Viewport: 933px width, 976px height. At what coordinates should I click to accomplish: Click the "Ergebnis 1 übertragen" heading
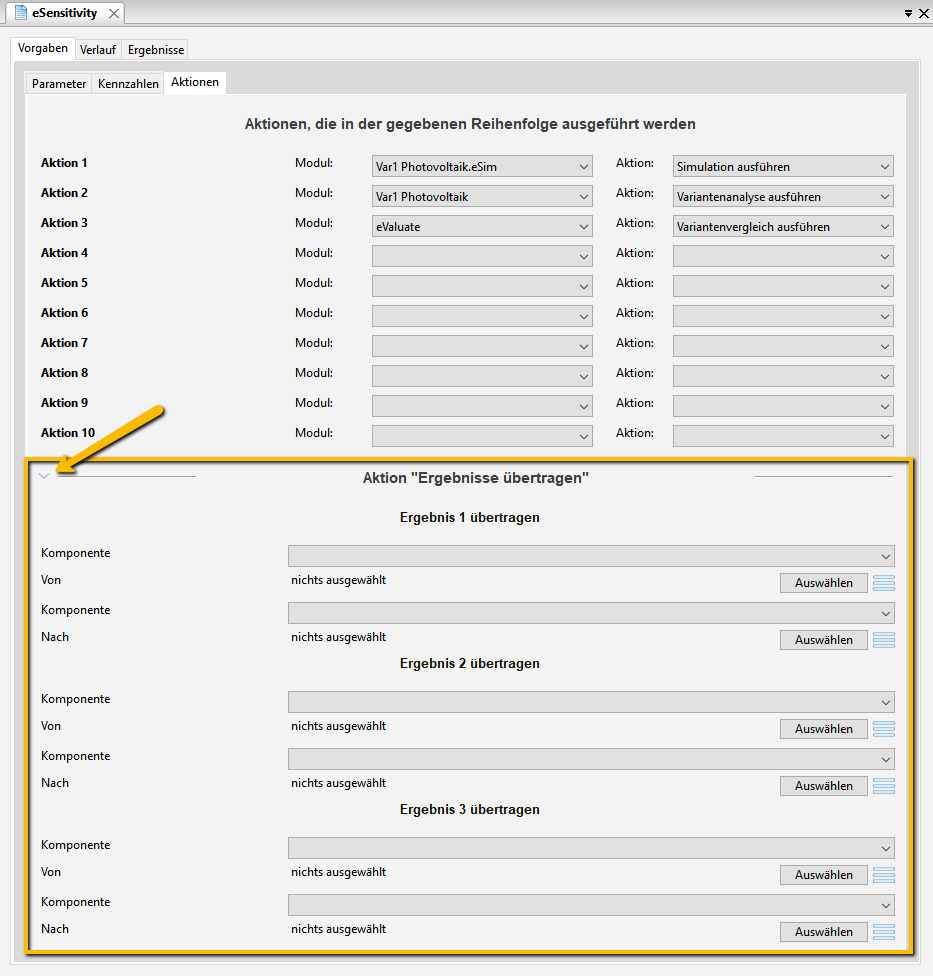469,518
